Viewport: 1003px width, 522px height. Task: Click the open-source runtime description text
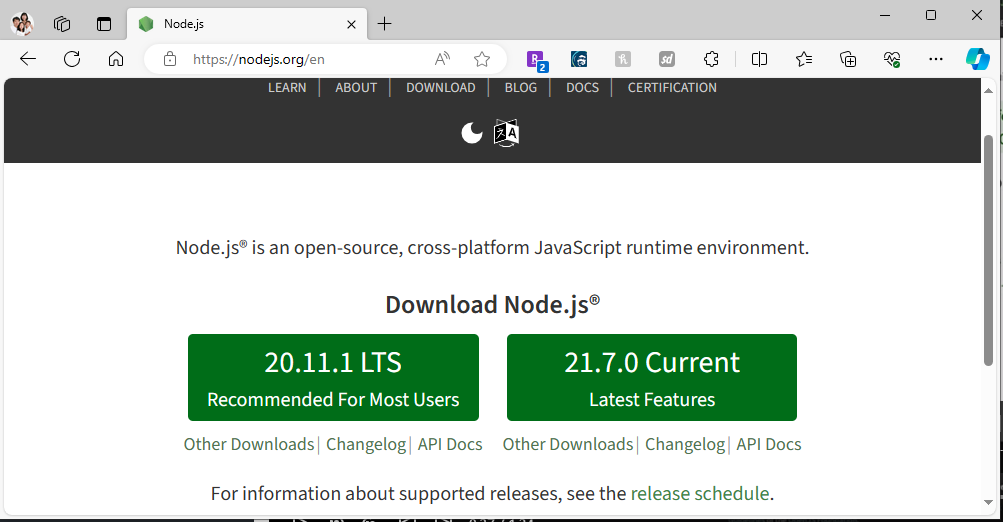point(493,248)
